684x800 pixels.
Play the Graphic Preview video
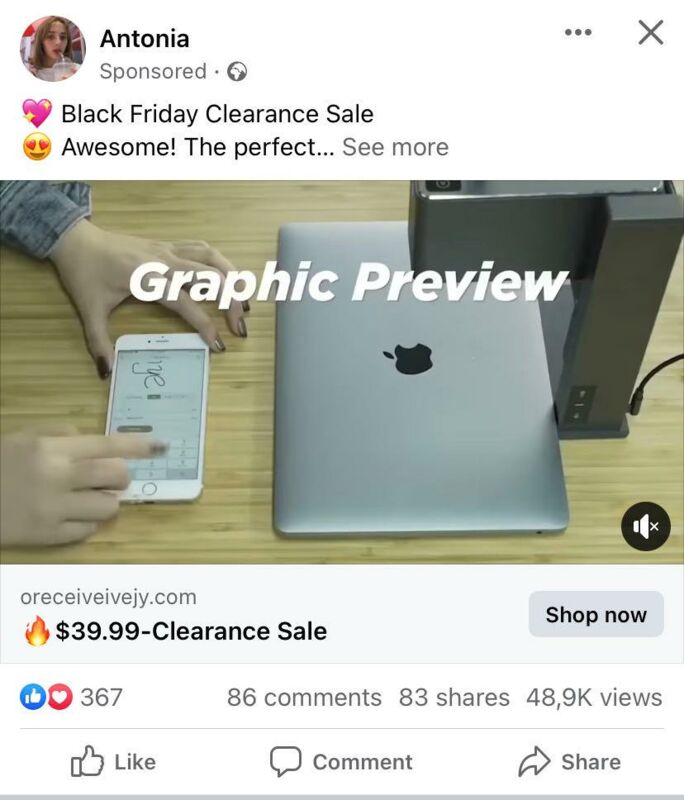click(x=342, y=372)
